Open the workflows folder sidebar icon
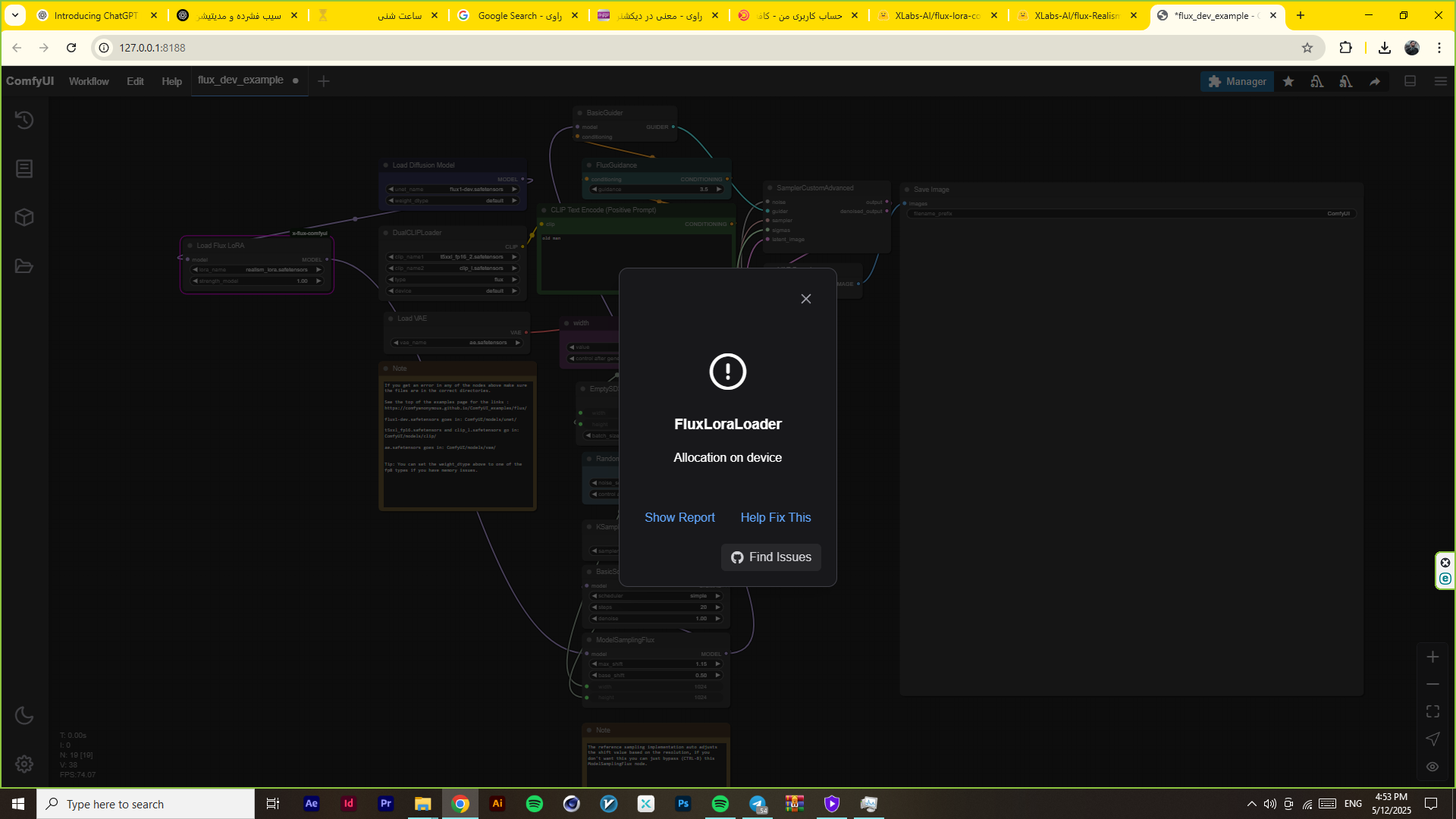 (x=24, y=266)
